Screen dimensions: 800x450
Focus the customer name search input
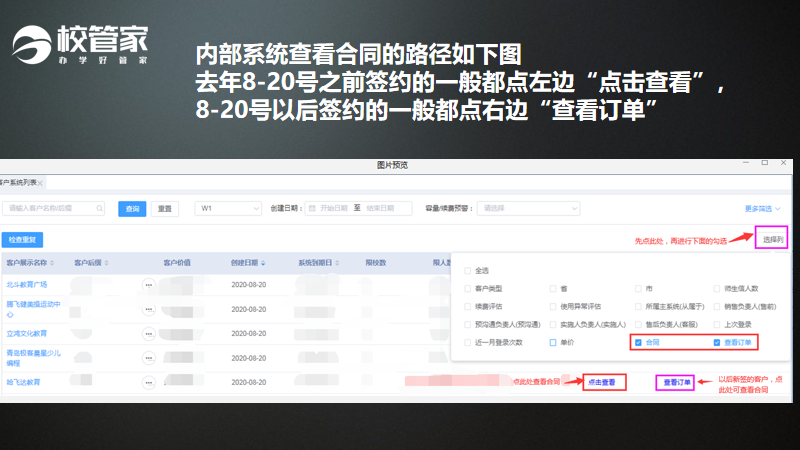point(53,208)
